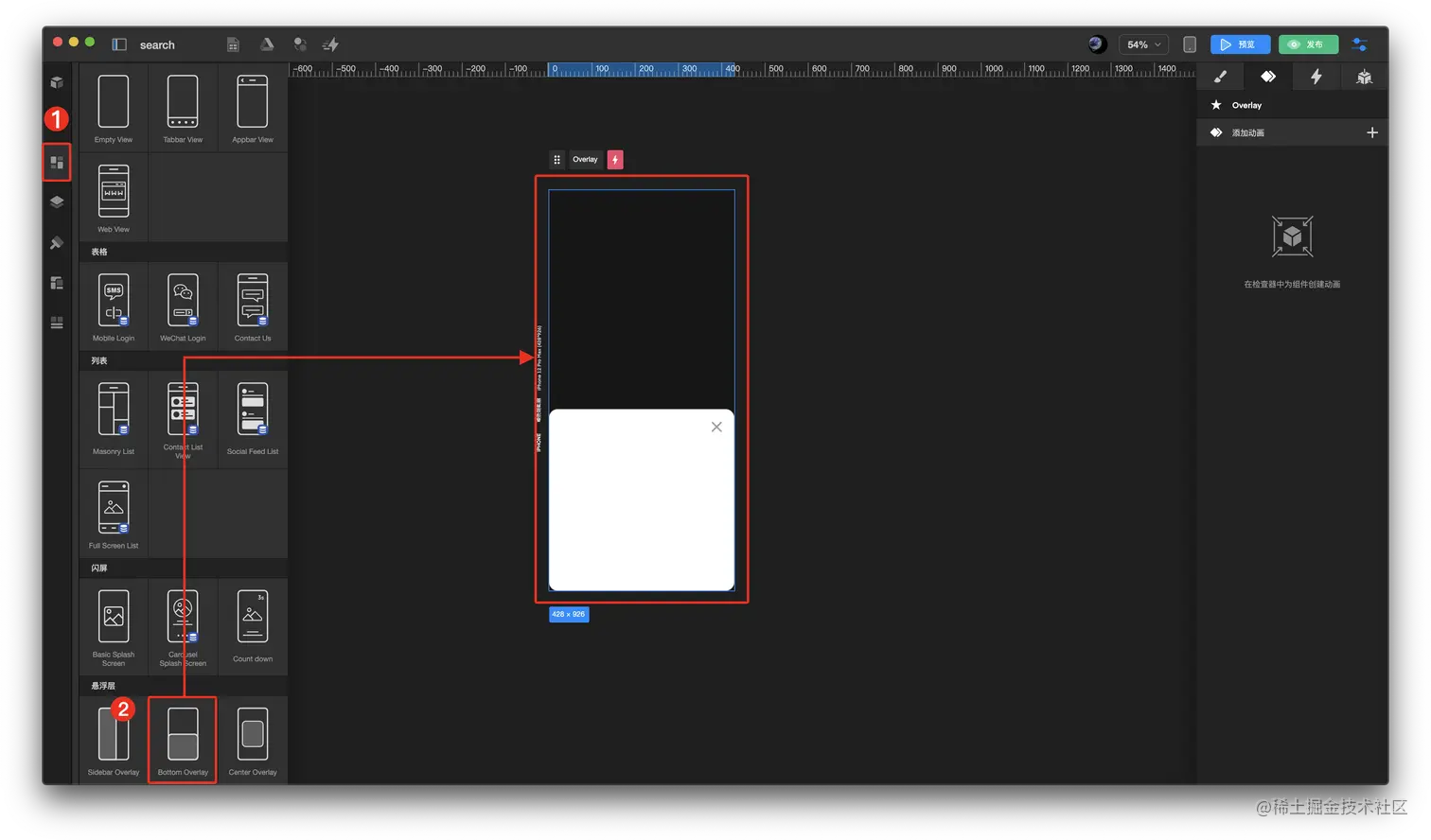This screenshot has width=1431, height=840.
Task: Open the stacked rows sidebar icon
Action: 57,323
